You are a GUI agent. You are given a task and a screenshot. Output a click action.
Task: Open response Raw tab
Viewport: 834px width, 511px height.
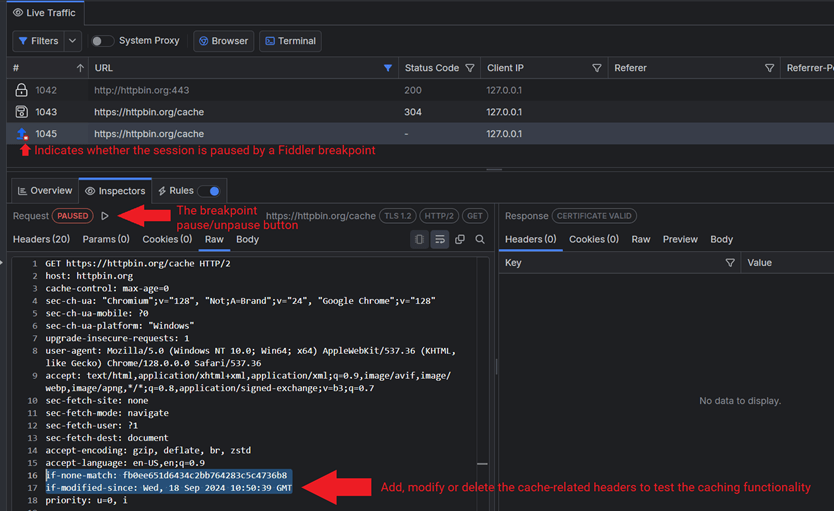(x=640, y=239)
